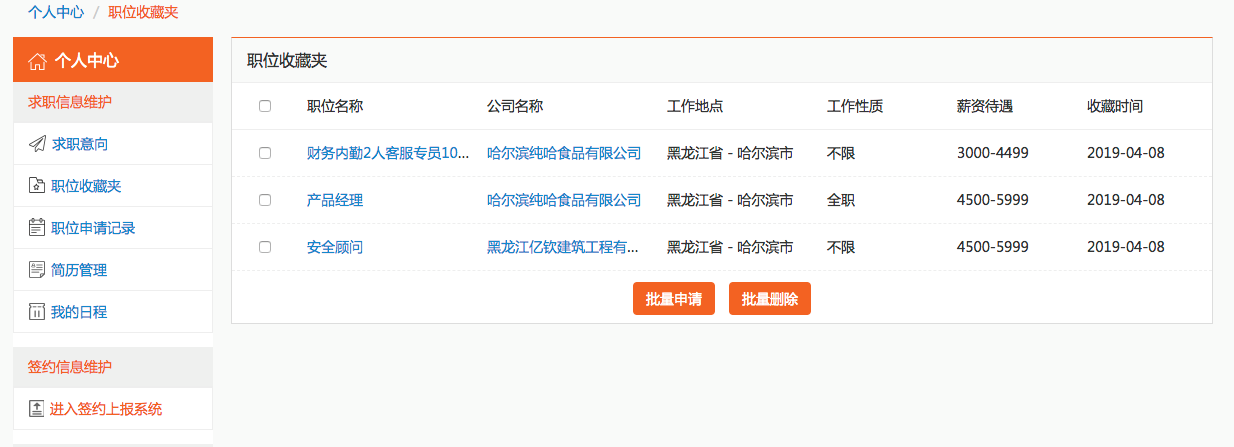1234x447 pixels.
Task: Open 哈尔滨纯哈食品有限公司 link in first row
Action: 563,153
